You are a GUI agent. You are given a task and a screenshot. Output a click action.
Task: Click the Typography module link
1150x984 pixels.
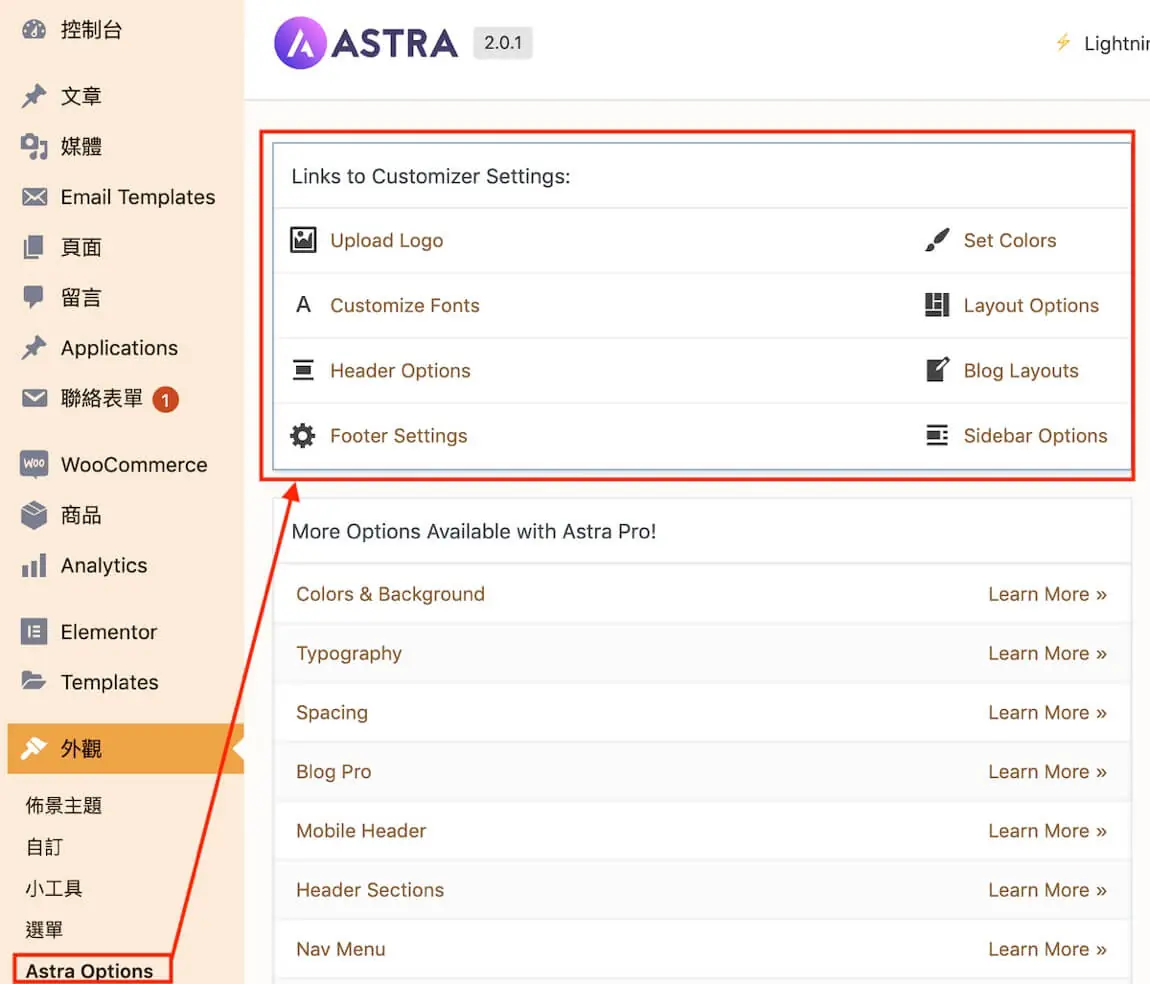pos(349,653)
